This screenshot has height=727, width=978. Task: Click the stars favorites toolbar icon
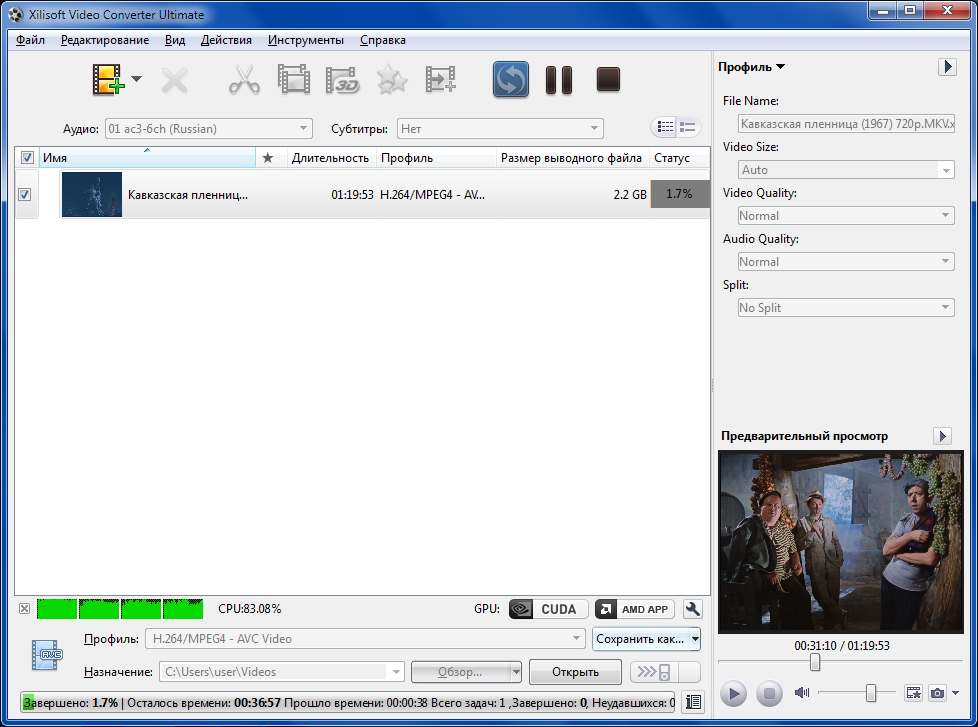pyautogui.click(x=392, y=80)
